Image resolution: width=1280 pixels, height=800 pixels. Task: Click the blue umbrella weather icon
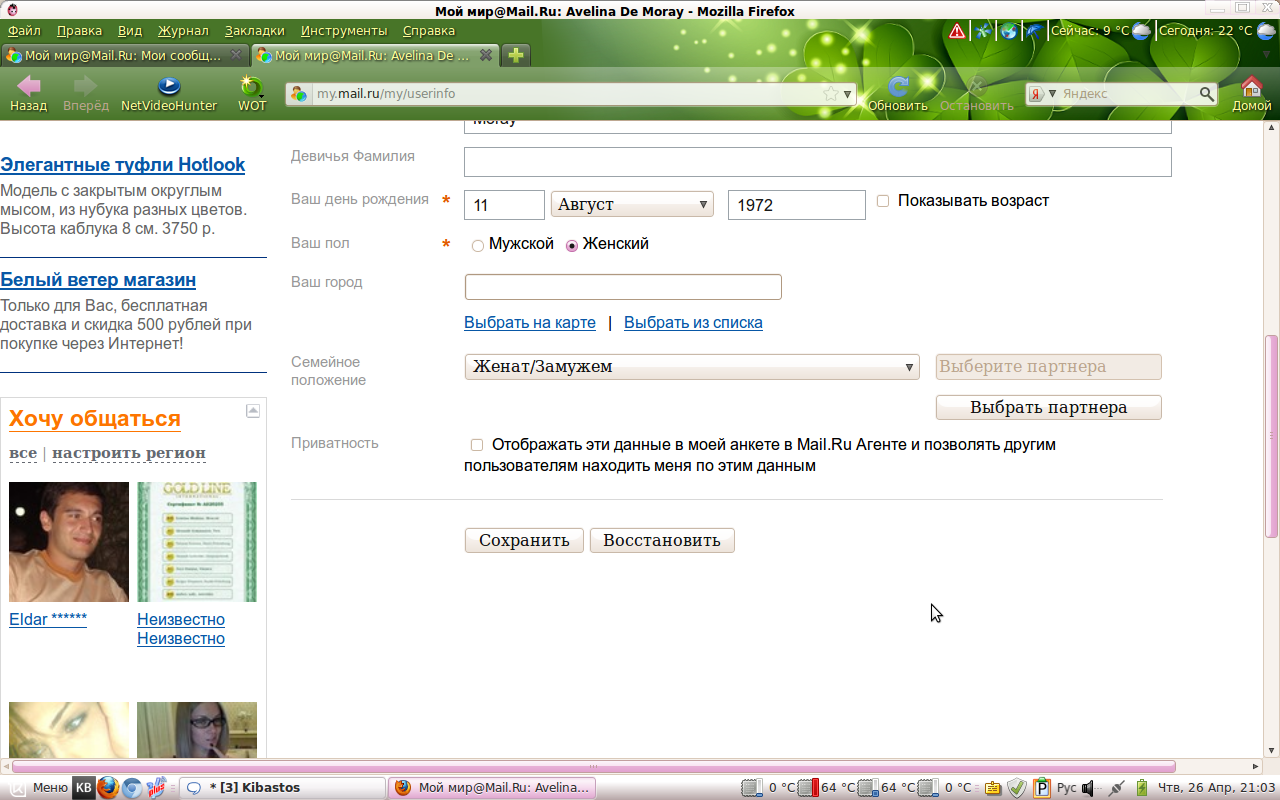pyautogui.click(x=1034, y=31)
